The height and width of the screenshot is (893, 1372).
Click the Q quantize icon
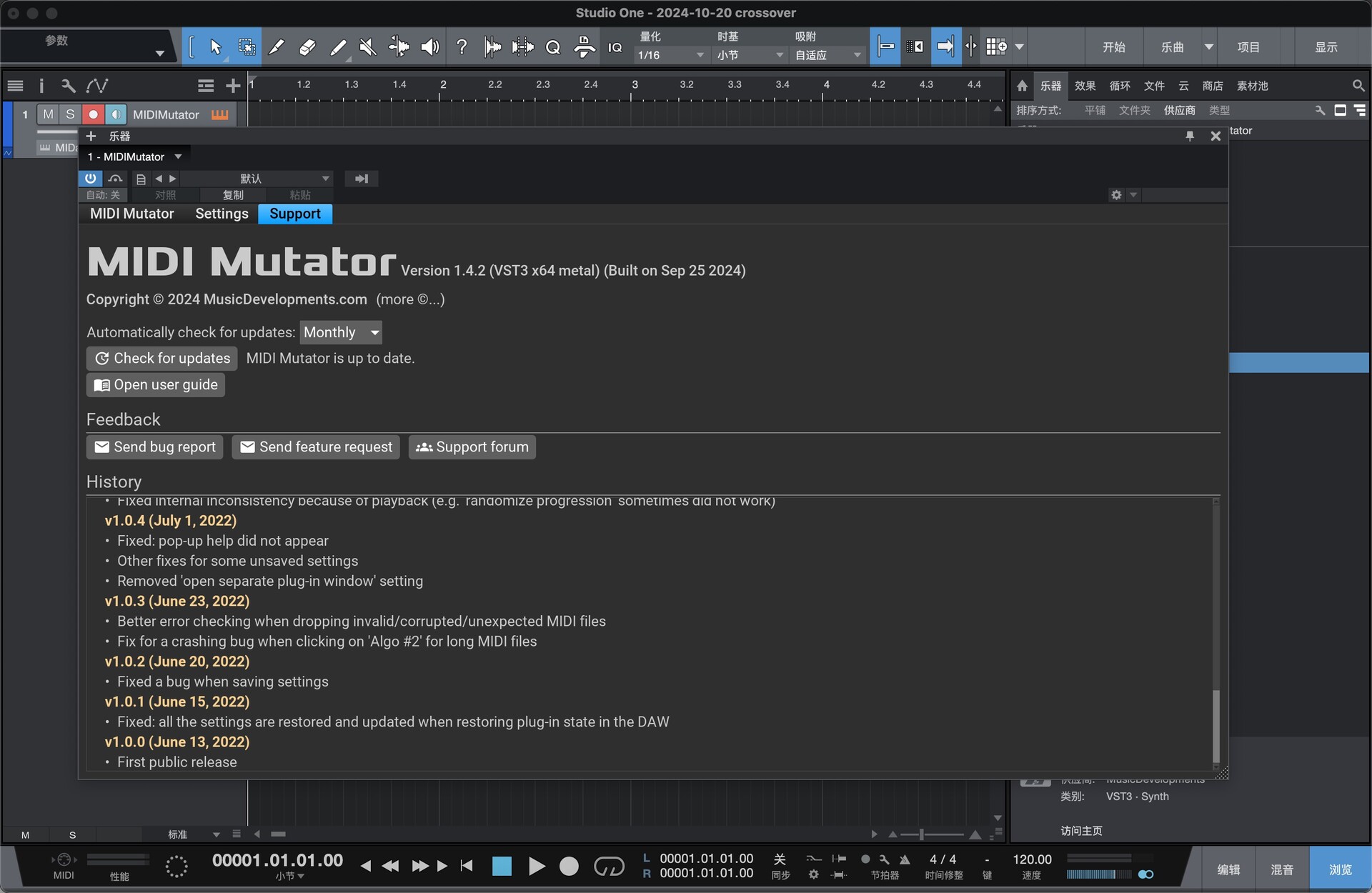point(552,47)
